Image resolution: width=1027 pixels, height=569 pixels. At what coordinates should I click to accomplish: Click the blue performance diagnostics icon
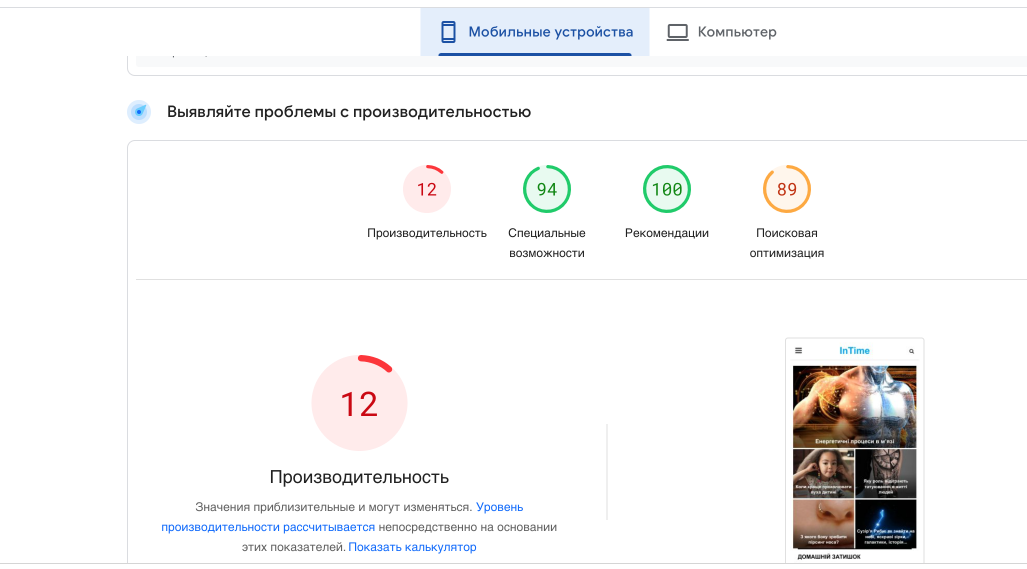click(x=140, y=112)
